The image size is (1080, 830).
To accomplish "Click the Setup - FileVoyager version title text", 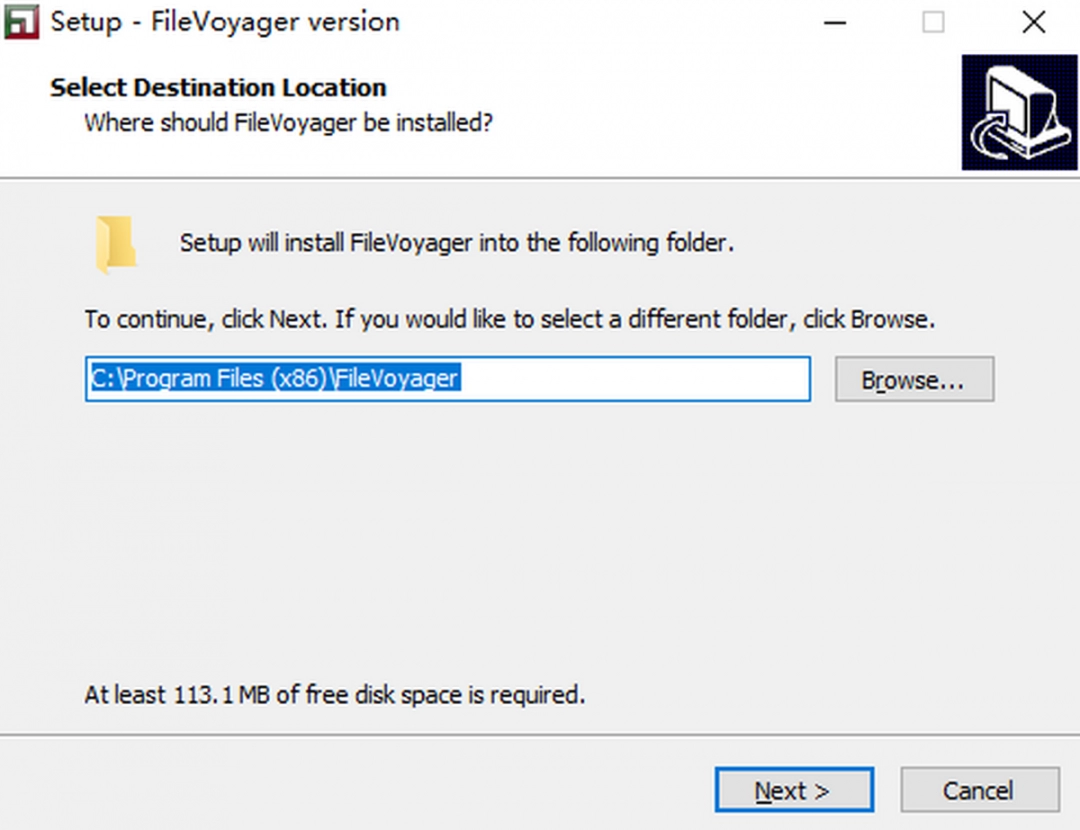I will click(x=225, y=21).
